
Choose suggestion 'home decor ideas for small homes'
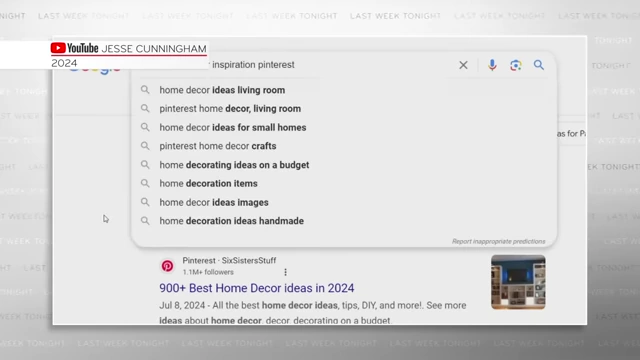click(233, 127)
